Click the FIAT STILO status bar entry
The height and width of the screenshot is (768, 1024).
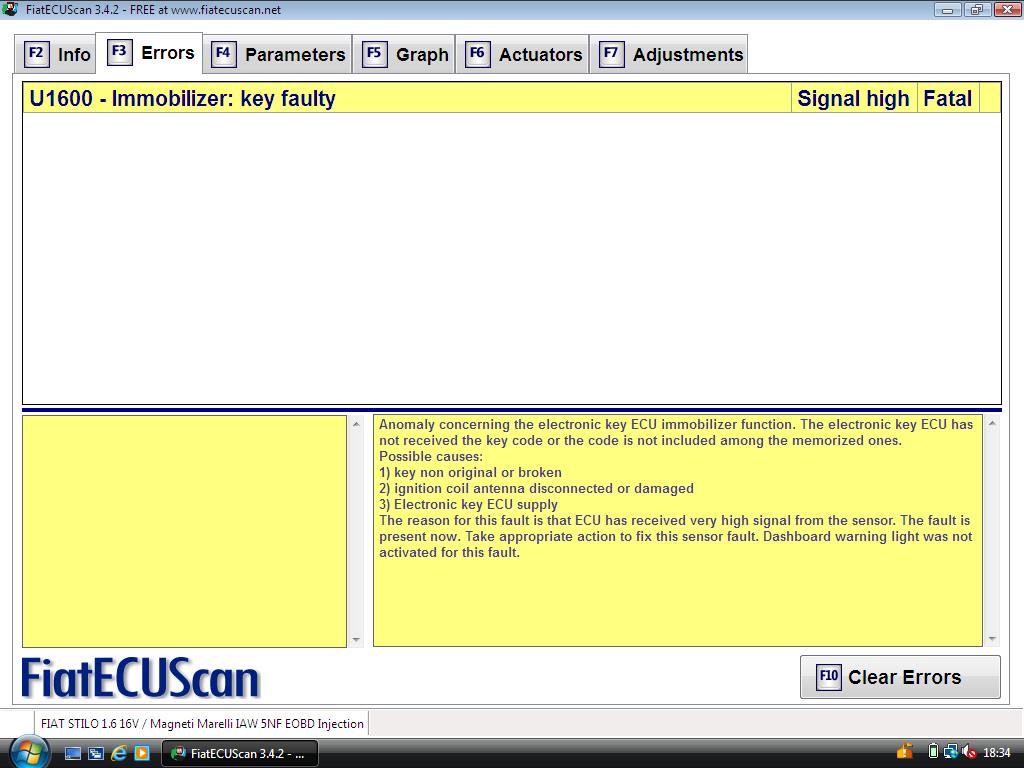[x=202, y=724]
